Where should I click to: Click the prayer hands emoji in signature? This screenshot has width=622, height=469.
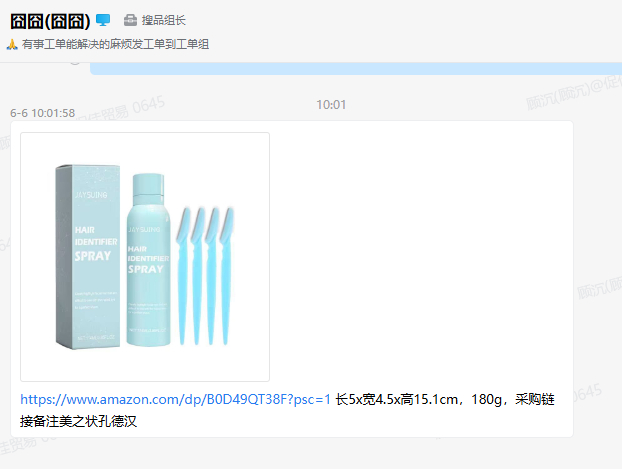pos(12,44)
